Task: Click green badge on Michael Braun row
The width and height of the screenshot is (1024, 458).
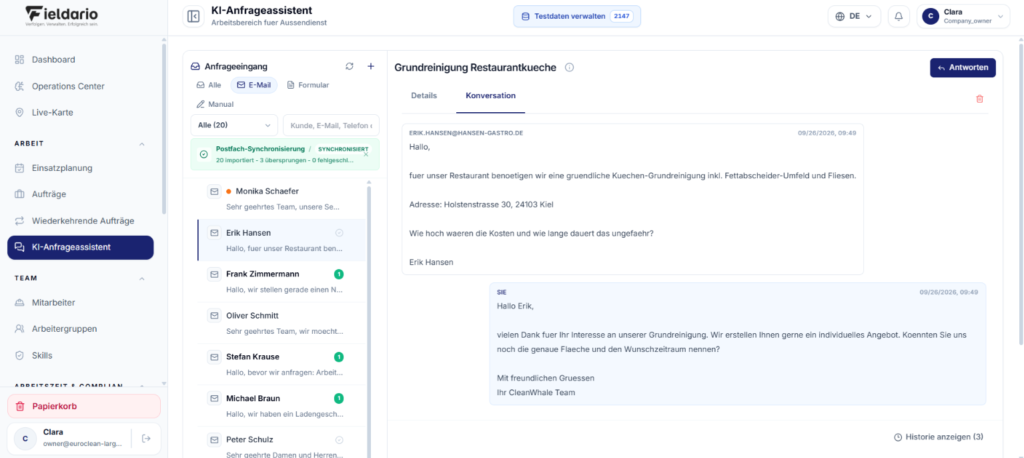Action: [338, 398]
